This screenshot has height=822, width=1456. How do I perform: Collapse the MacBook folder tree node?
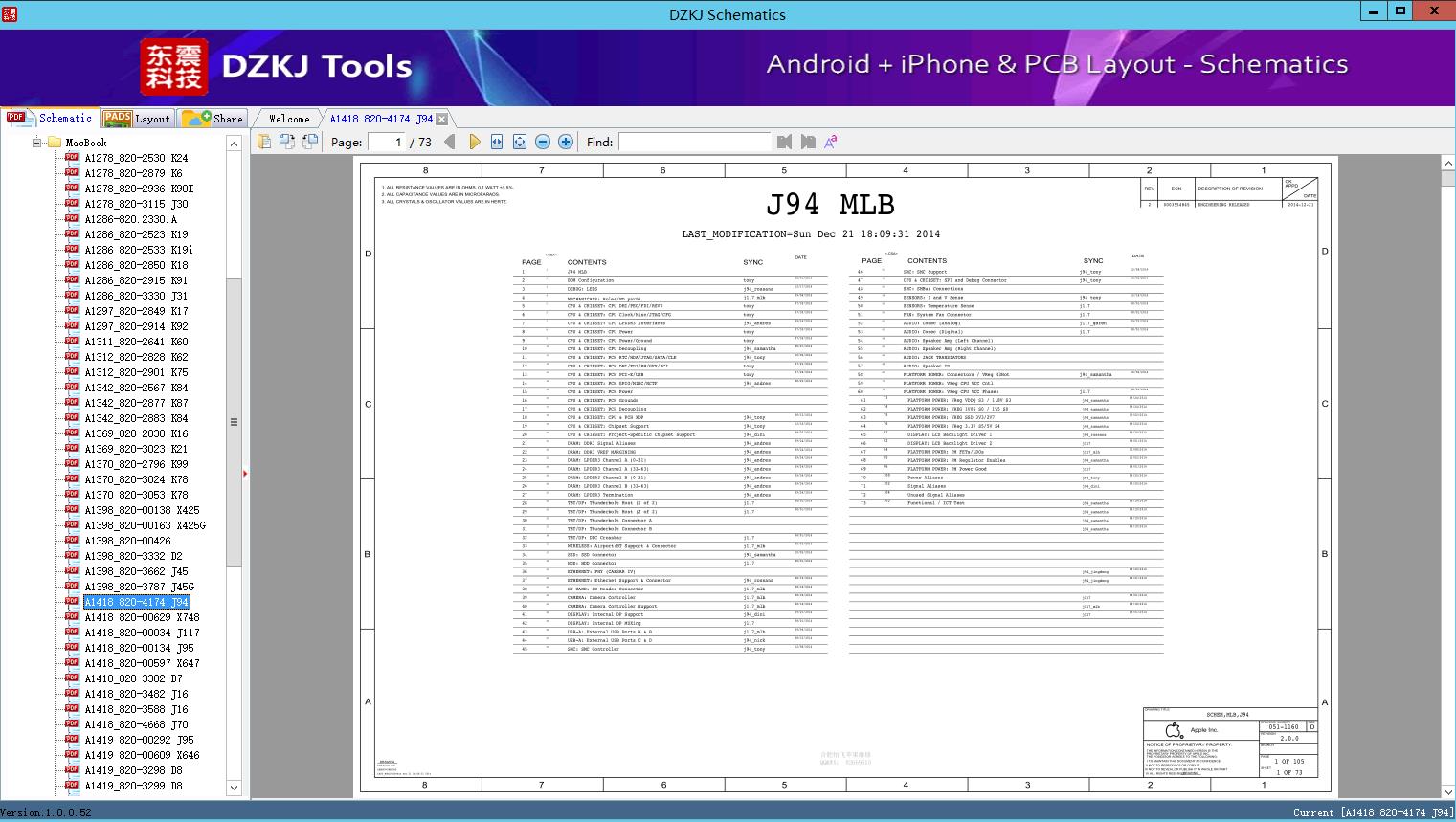(37, 143)
